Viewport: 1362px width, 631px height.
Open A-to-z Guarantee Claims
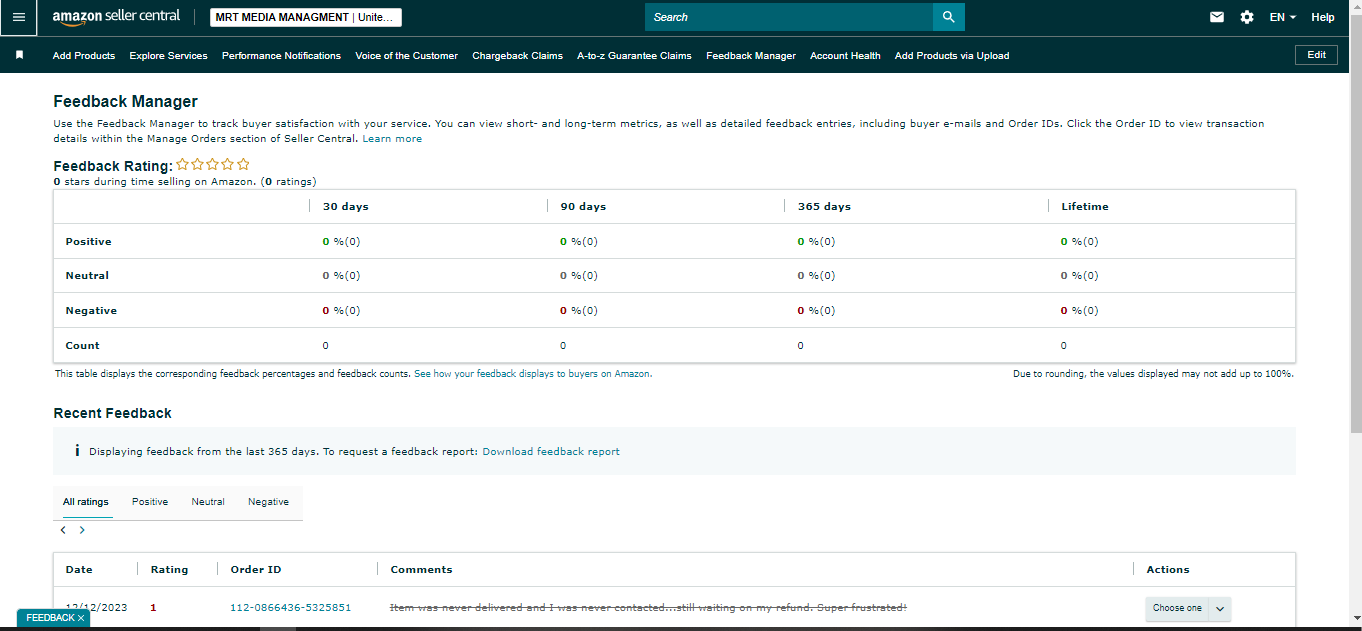[634, 56]
